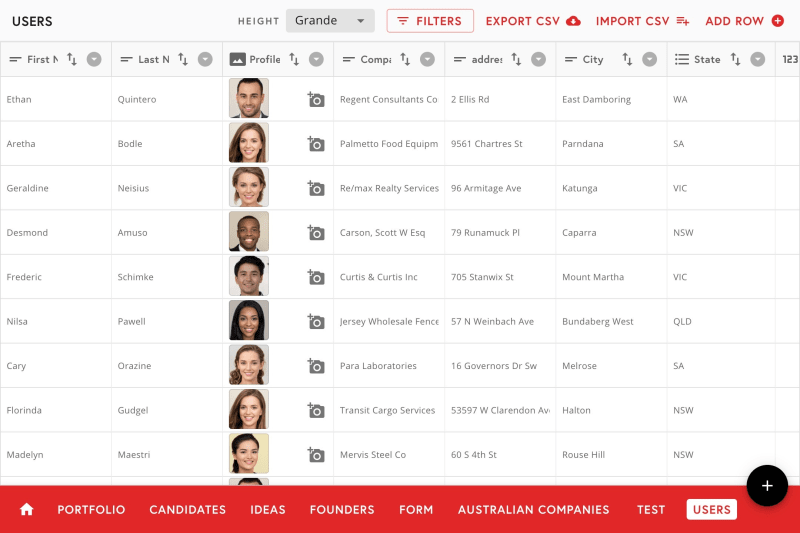Click Nilsa Pawell's profile photo
Viewport: 800px width, 533px height.
coord(248,320)
